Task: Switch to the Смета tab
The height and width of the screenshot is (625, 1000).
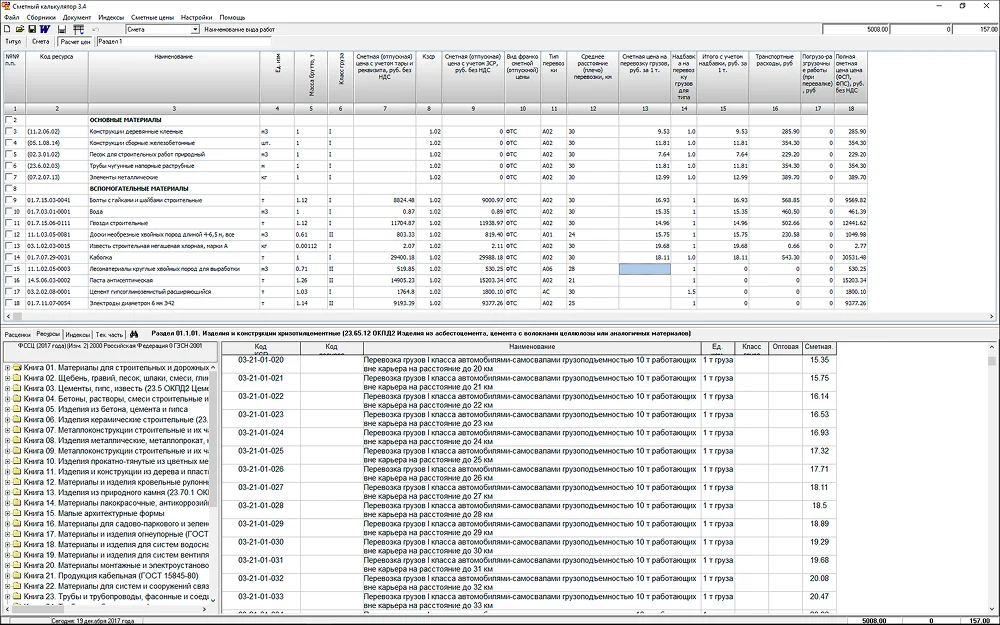Action: pos(40,41)
